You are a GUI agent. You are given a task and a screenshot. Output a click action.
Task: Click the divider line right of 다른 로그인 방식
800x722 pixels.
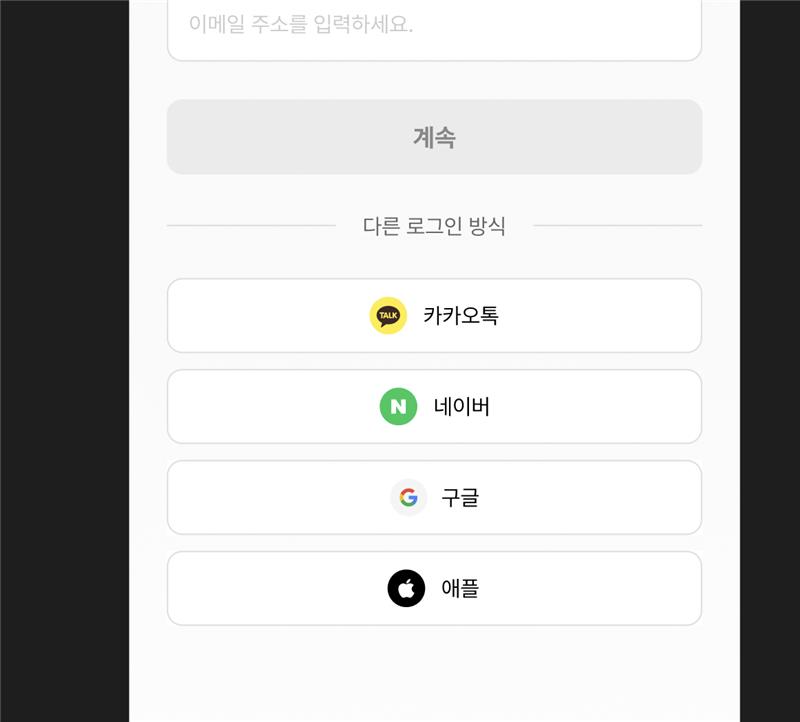[x=618, y=226]
